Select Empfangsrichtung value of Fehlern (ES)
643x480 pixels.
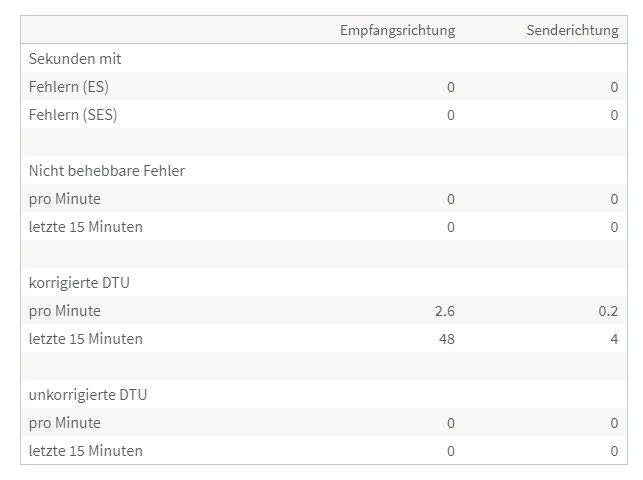pyautogui.click(x=451, y=87)
